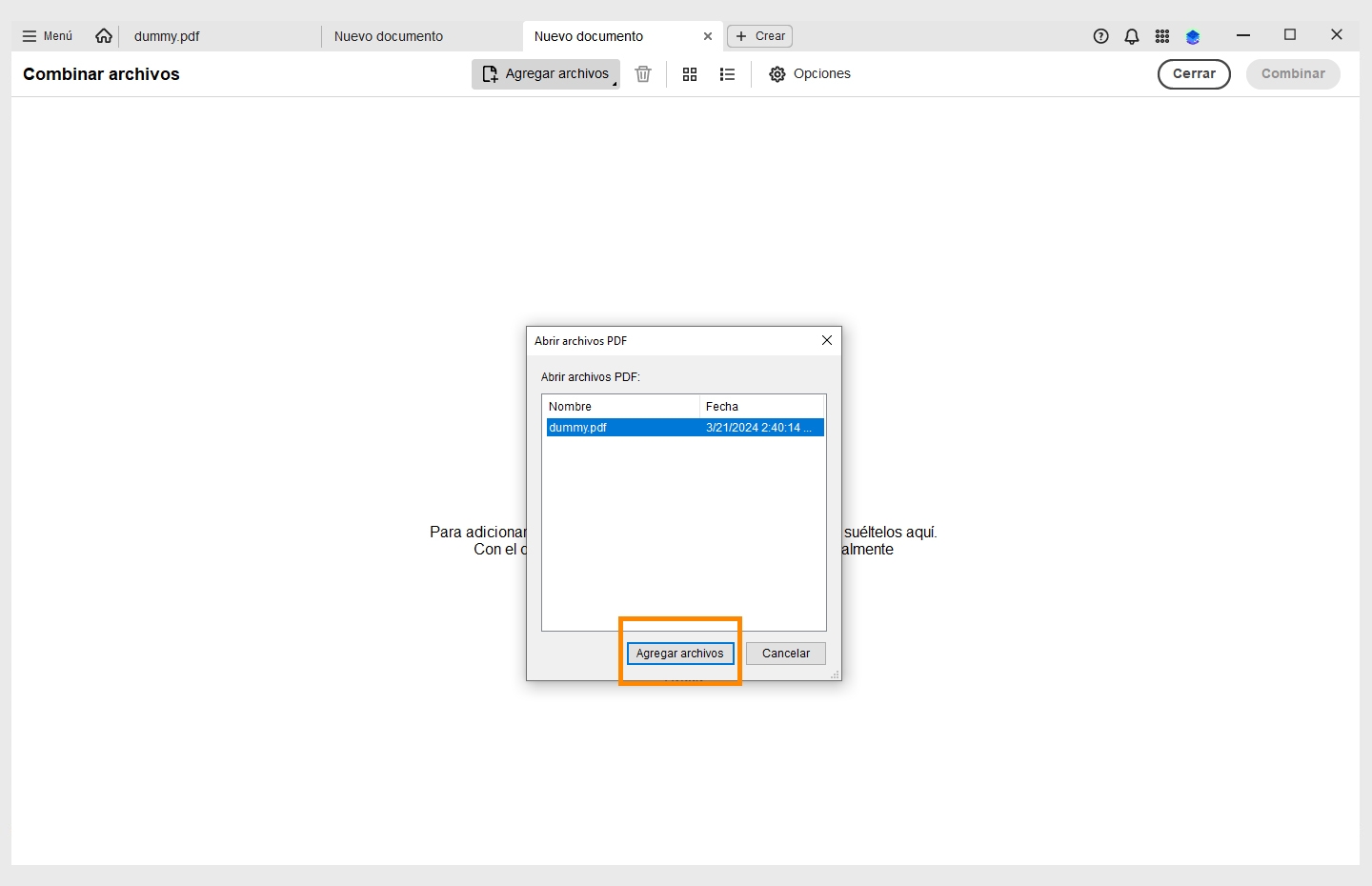Screen dimensions: 1372x886
Task: Expand the Agregar archivos toolbar dropdown
Action: pyautogui.click(x=615, y=84)
